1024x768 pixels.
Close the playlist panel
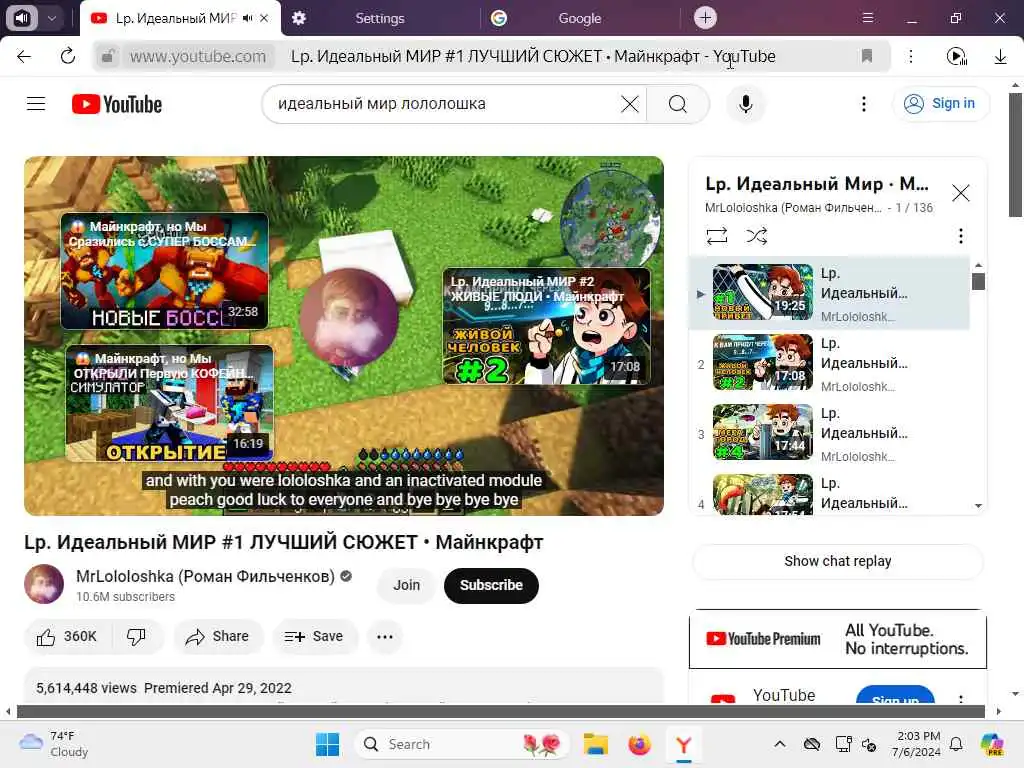click(x=960, y=193)
